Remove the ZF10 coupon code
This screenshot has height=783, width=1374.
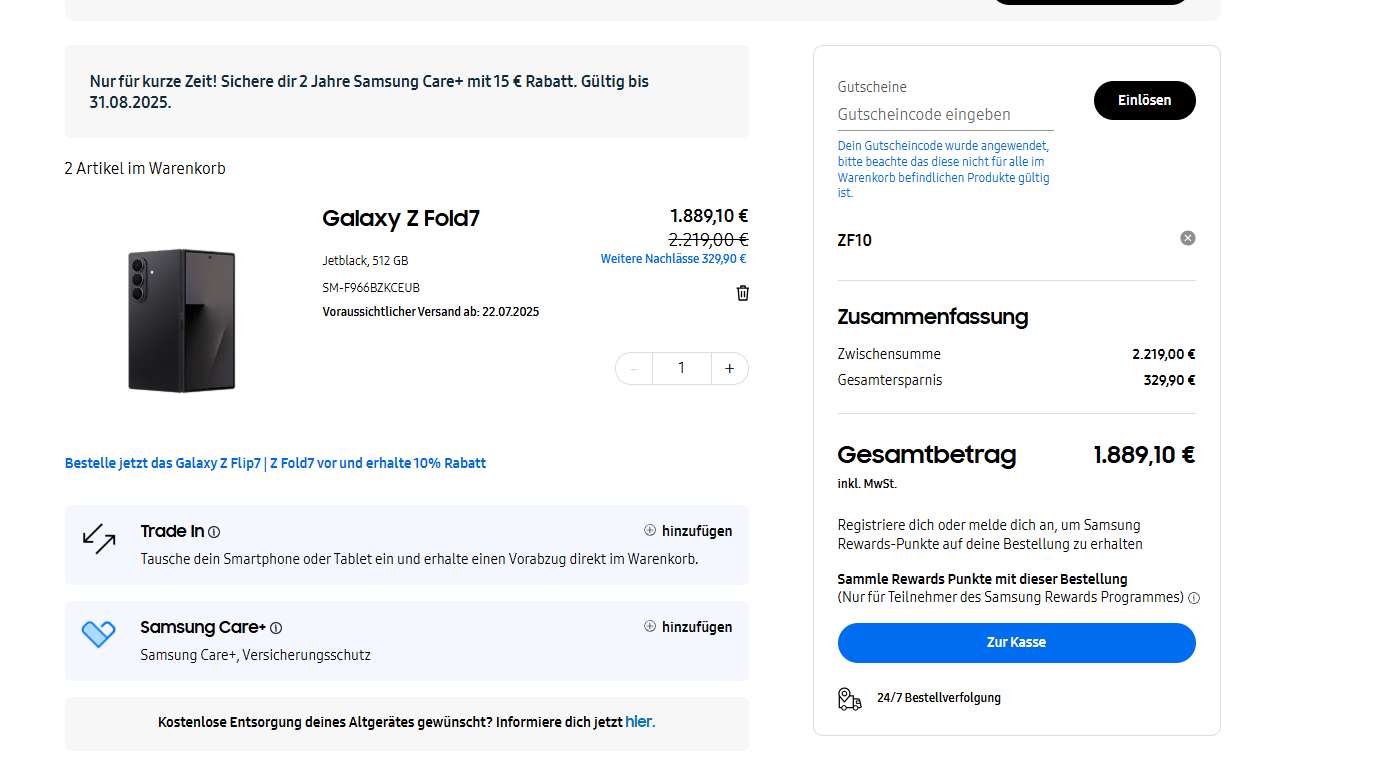coord(1187,238)
